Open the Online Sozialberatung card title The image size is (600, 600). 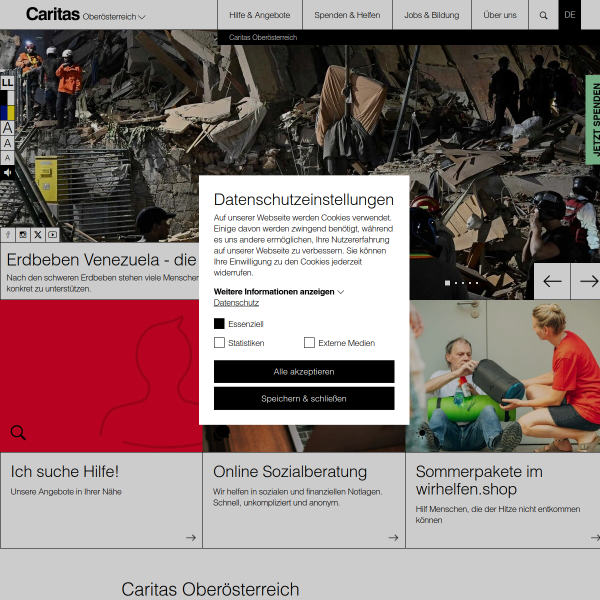290,472
